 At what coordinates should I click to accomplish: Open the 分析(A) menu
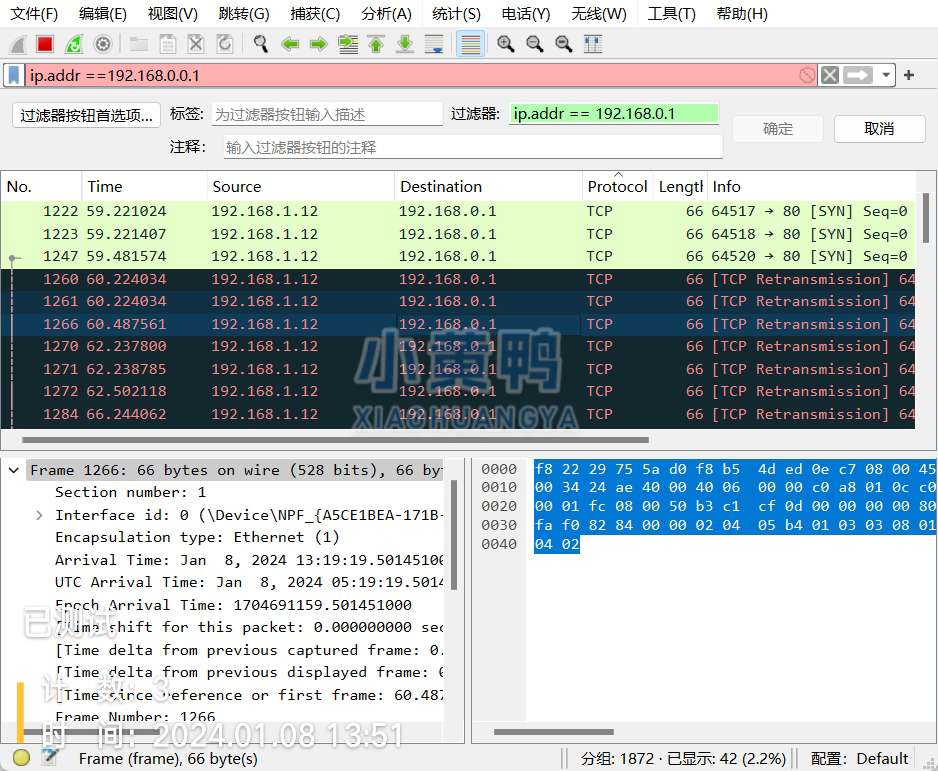(x=386, y=14)
